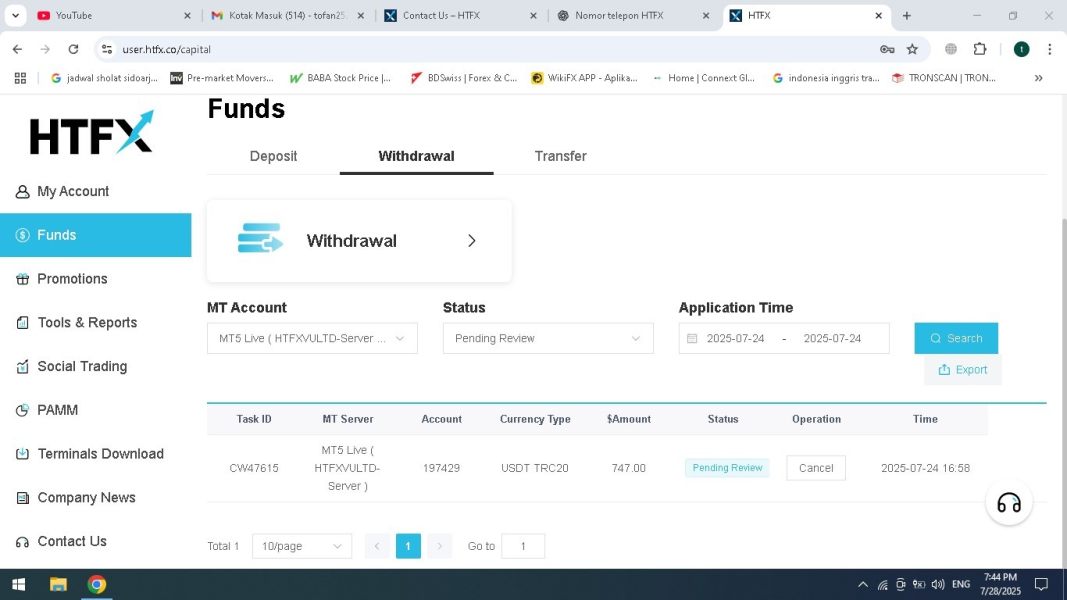
Task: Open File Explorer from the taskbar
Action: coord(58,584)
